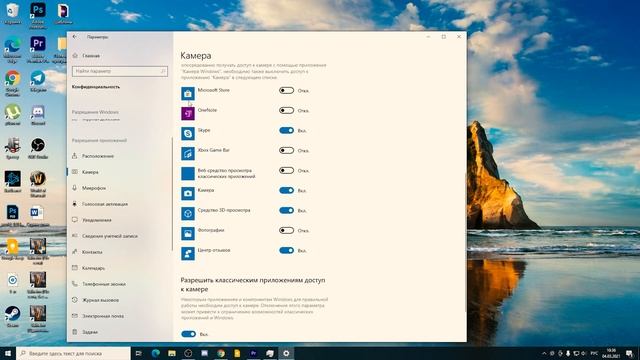Click the 3D viewer cube icon

pyautogui.click(x=188, y=213)
